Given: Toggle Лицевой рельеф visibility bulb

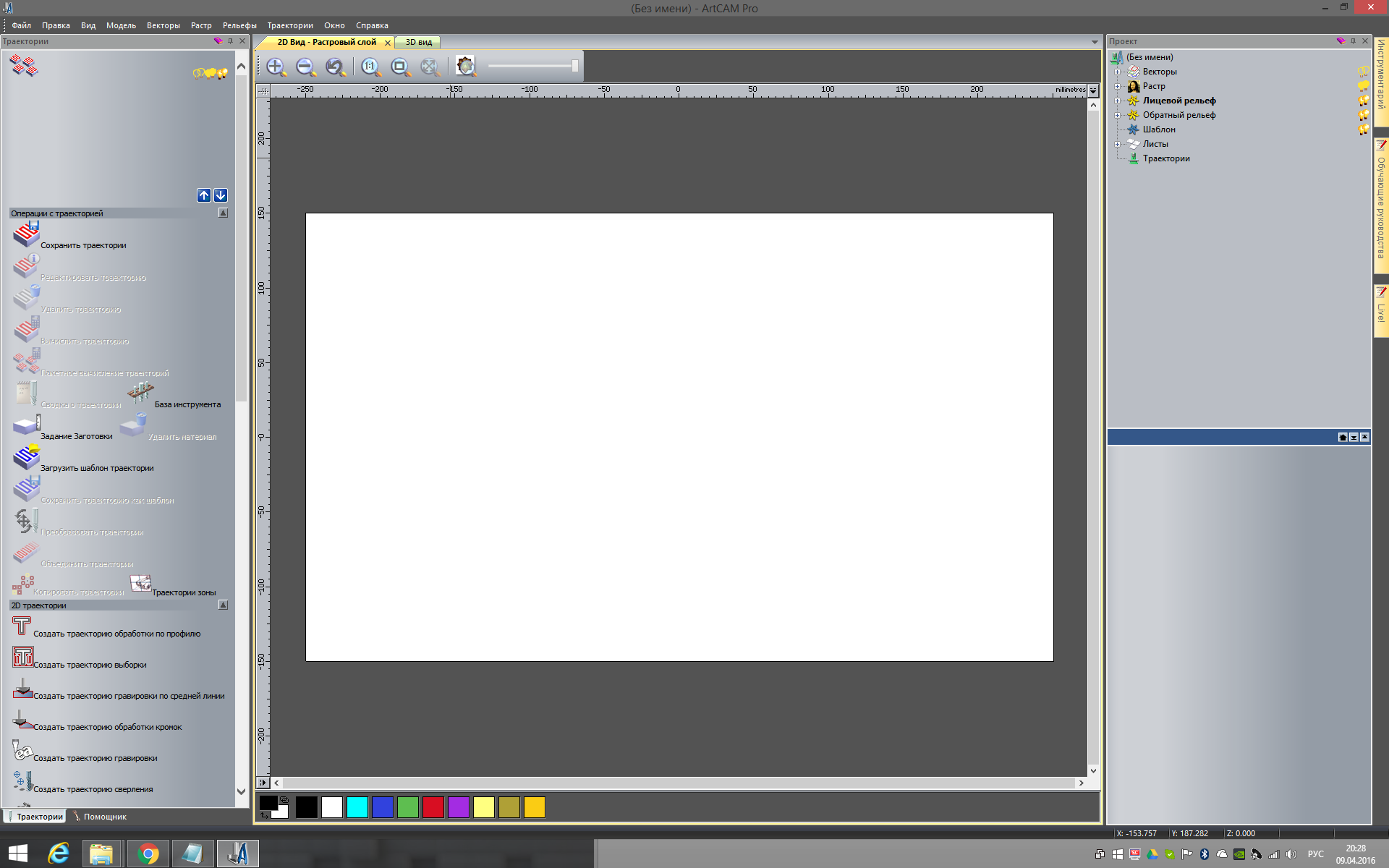Looking at the screenshot, I should click(x=1363, y=101).
